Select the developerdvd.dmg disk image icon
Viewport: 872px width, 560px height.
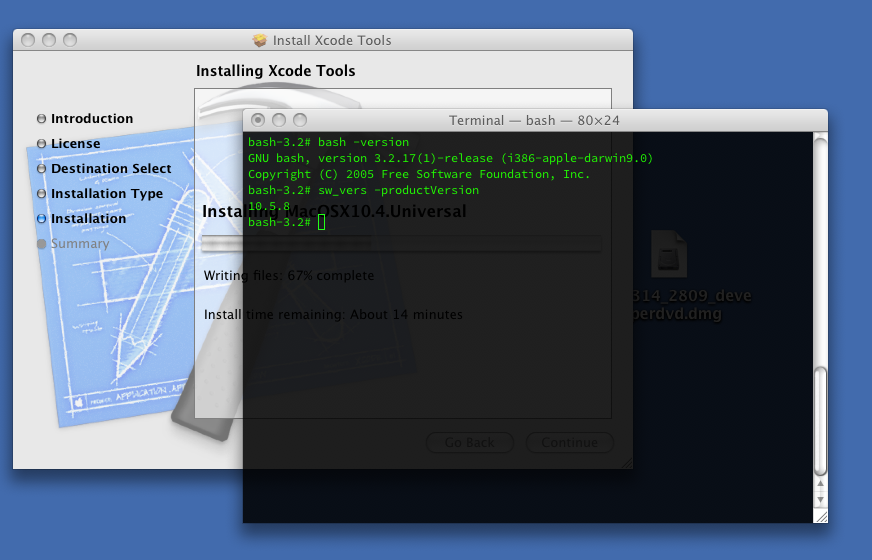669,254
